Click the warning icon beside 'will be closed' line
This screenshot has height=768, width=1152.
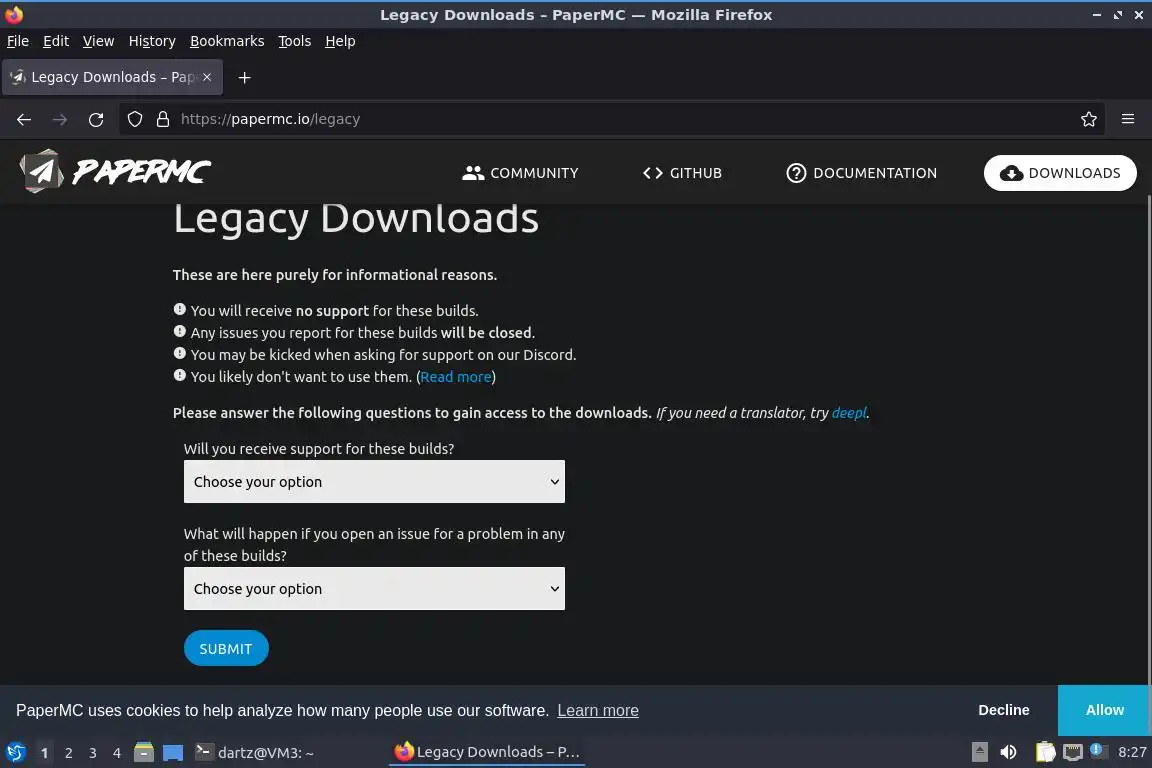click(x=179, y=331)
